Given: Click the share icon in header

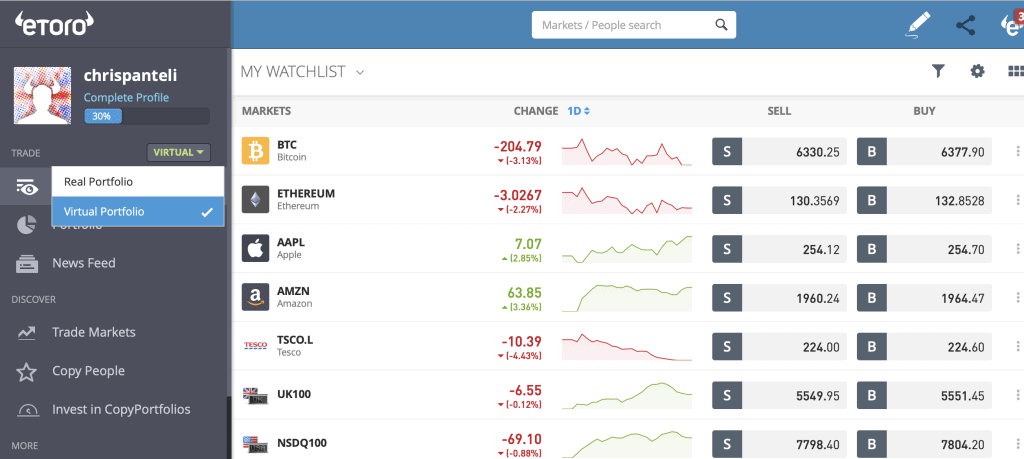Looking at the screenshot, I should click(x=965, y=25).
